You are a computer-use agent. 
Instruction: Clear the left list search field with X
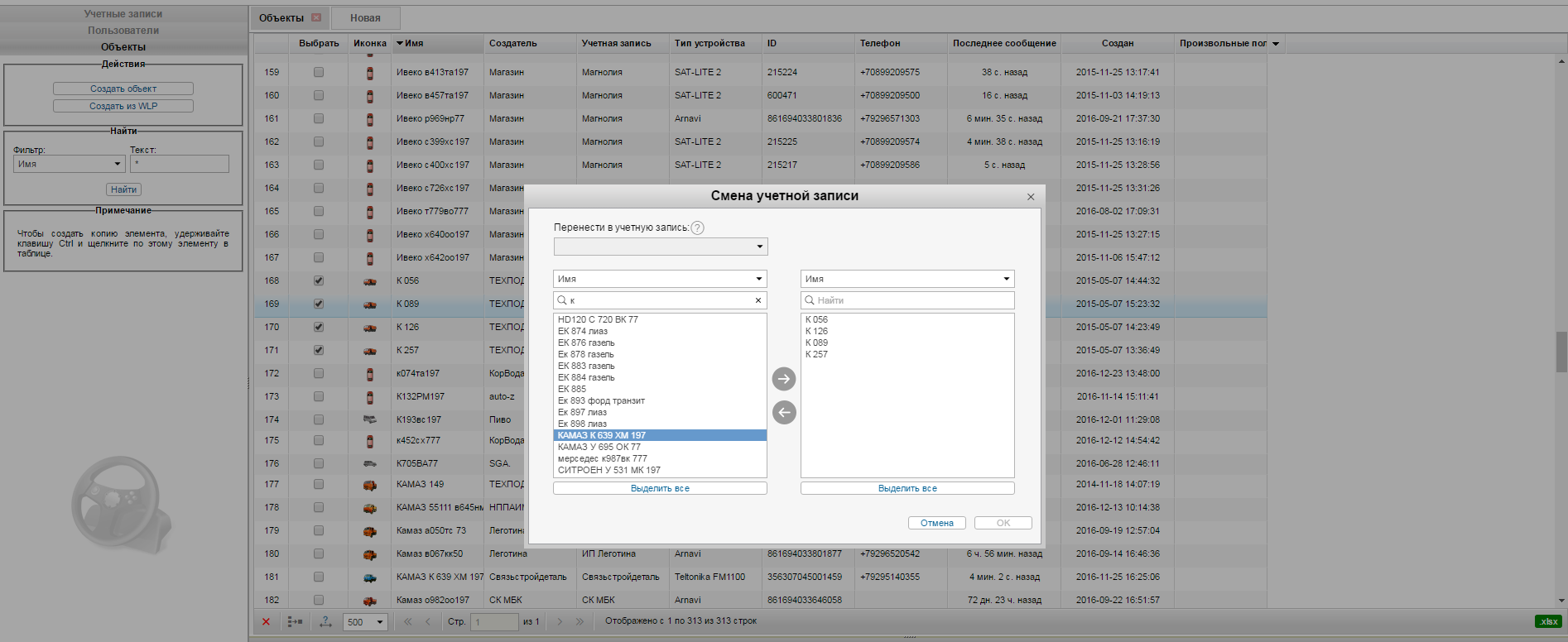pos(758,300)
